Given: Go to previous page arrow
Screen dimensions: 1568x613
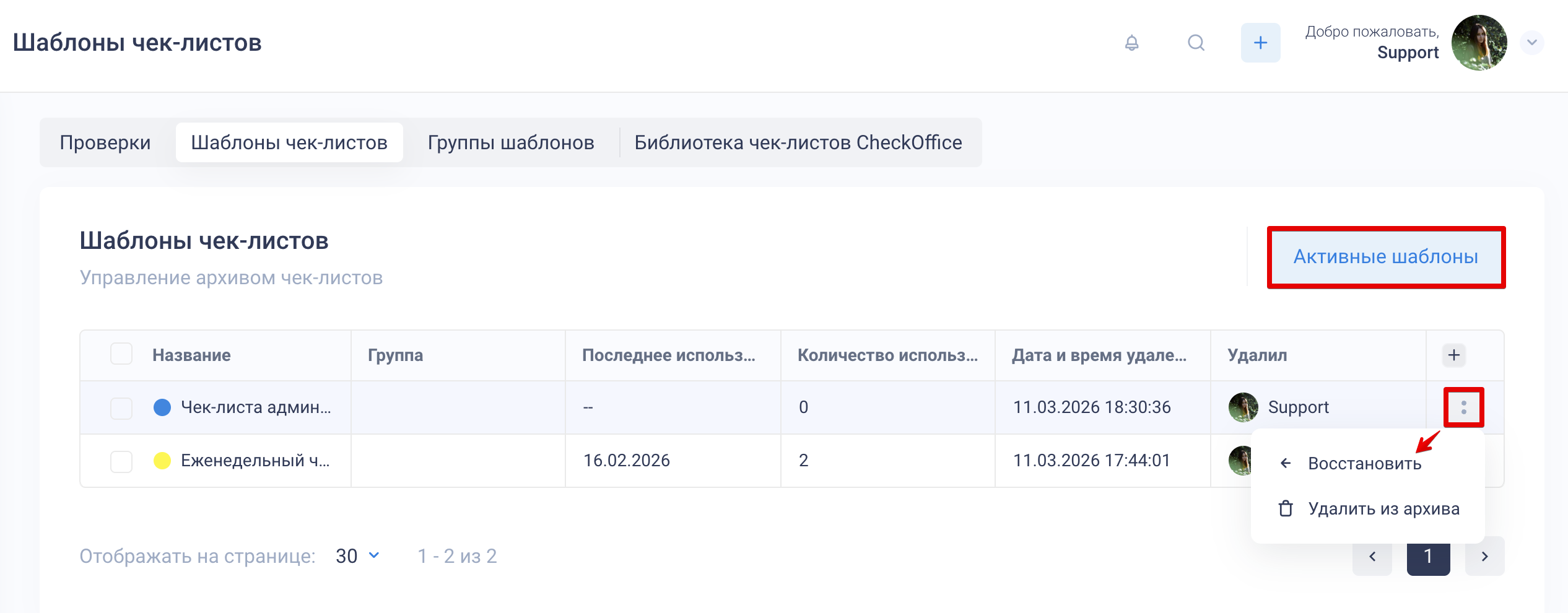Looking at the screenshot, I should click(1372, 556).
